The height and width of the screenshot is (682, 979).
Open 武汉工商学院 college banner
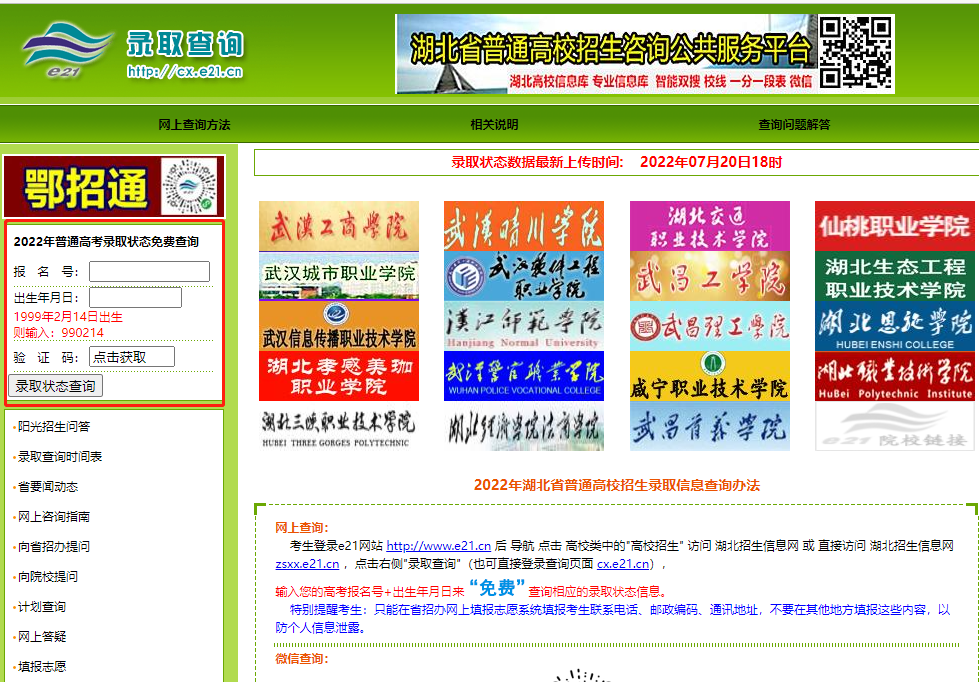coord(333,226)
